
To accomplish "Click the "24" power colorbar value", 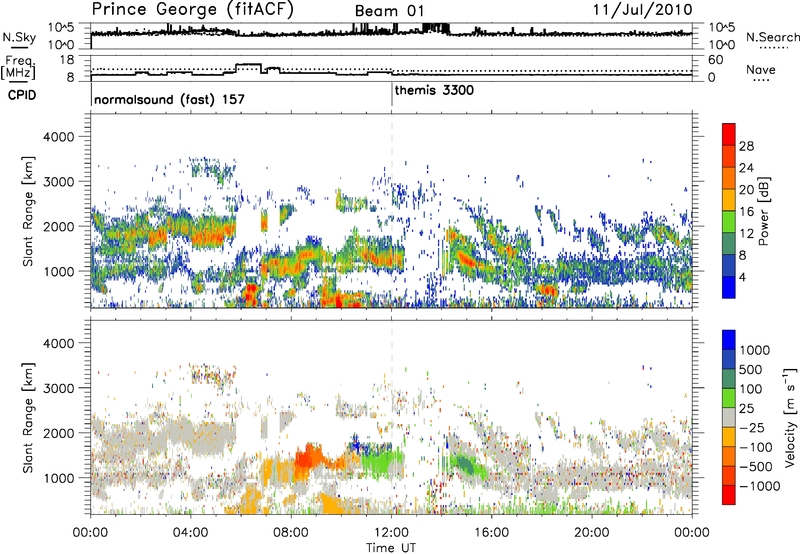I will coord(746,168).
